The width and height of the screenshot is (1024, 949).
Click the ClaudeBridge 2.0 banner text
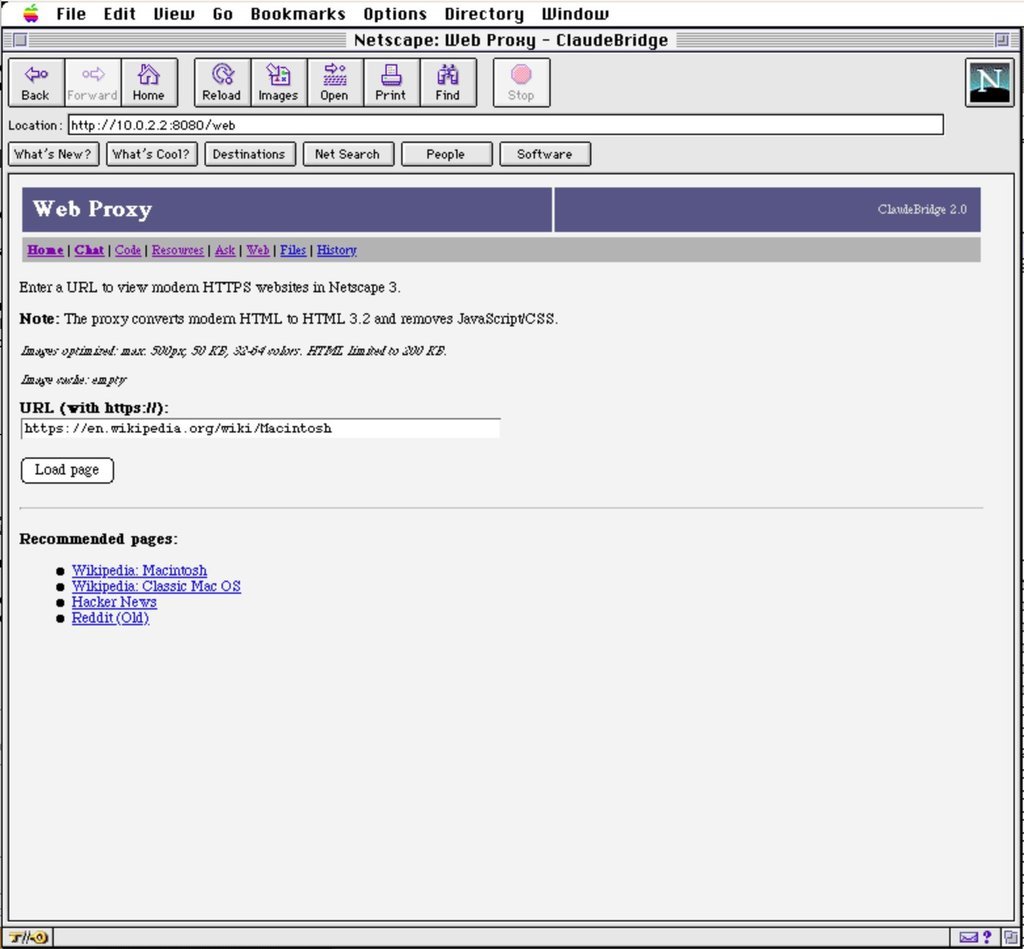click(x=921, y=209)
